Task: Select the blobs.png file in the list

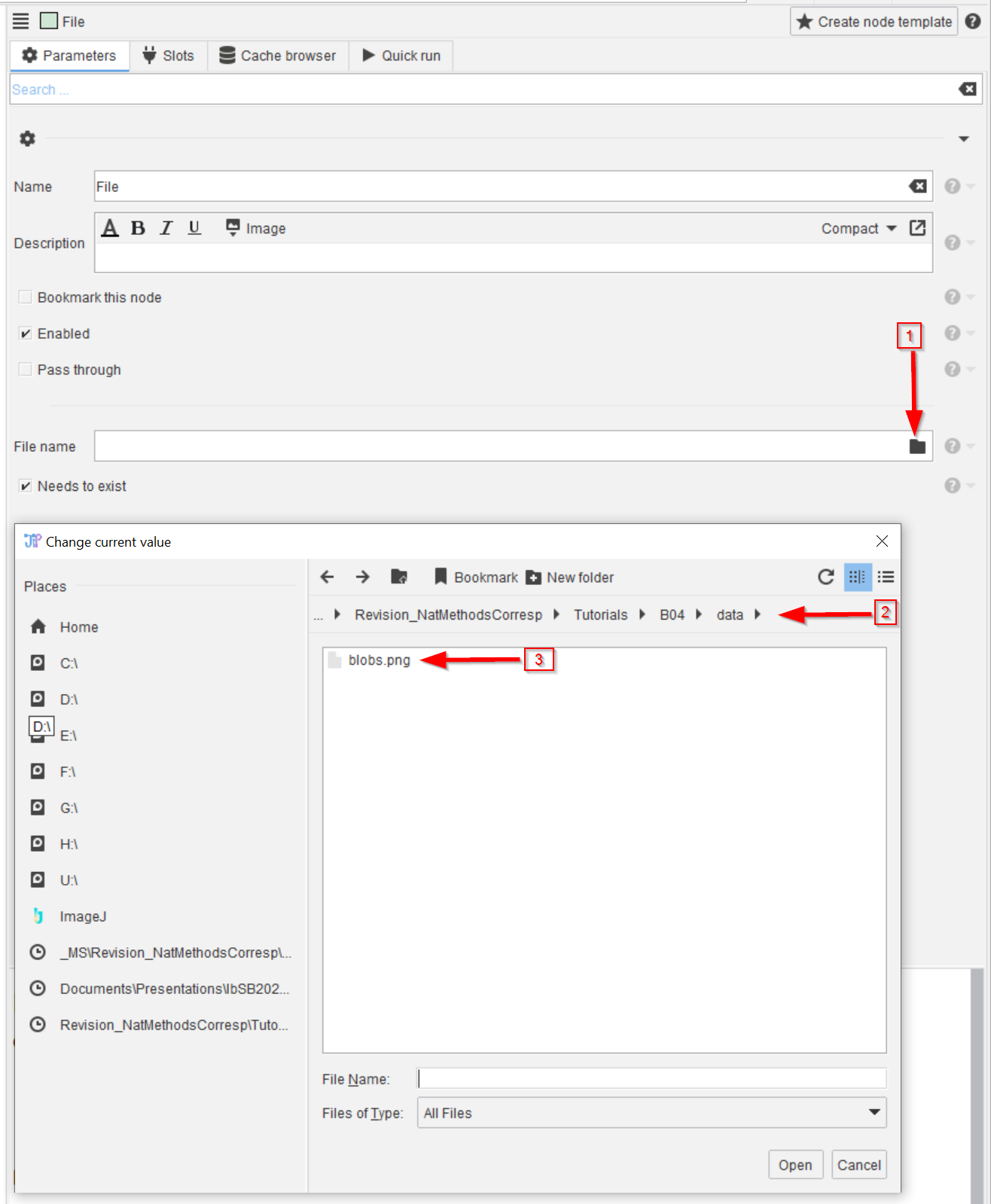Action: (379, 660)
